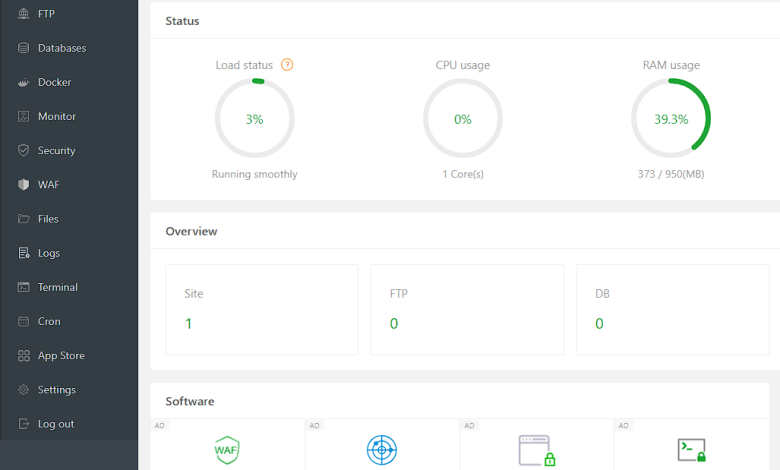Click the Software section heading

click(190, 401)
